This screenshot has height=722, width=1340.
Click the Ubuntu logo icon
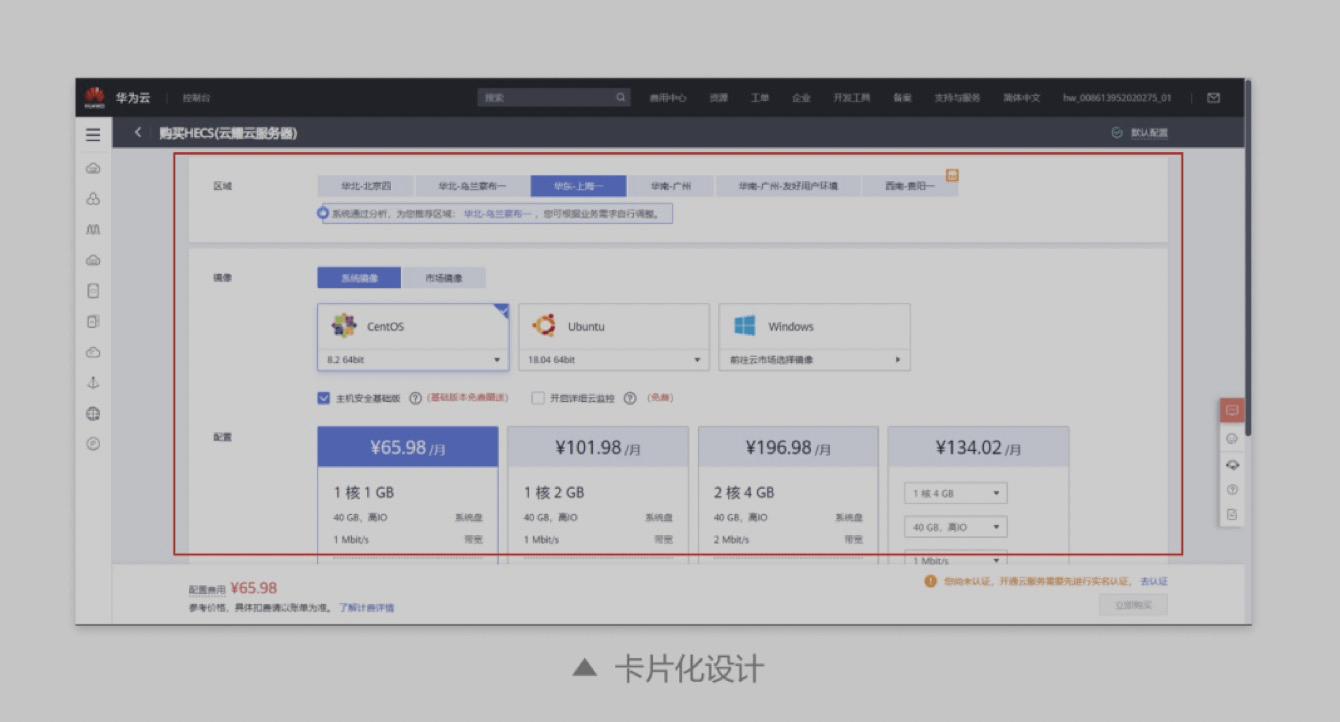pos(544,326)
